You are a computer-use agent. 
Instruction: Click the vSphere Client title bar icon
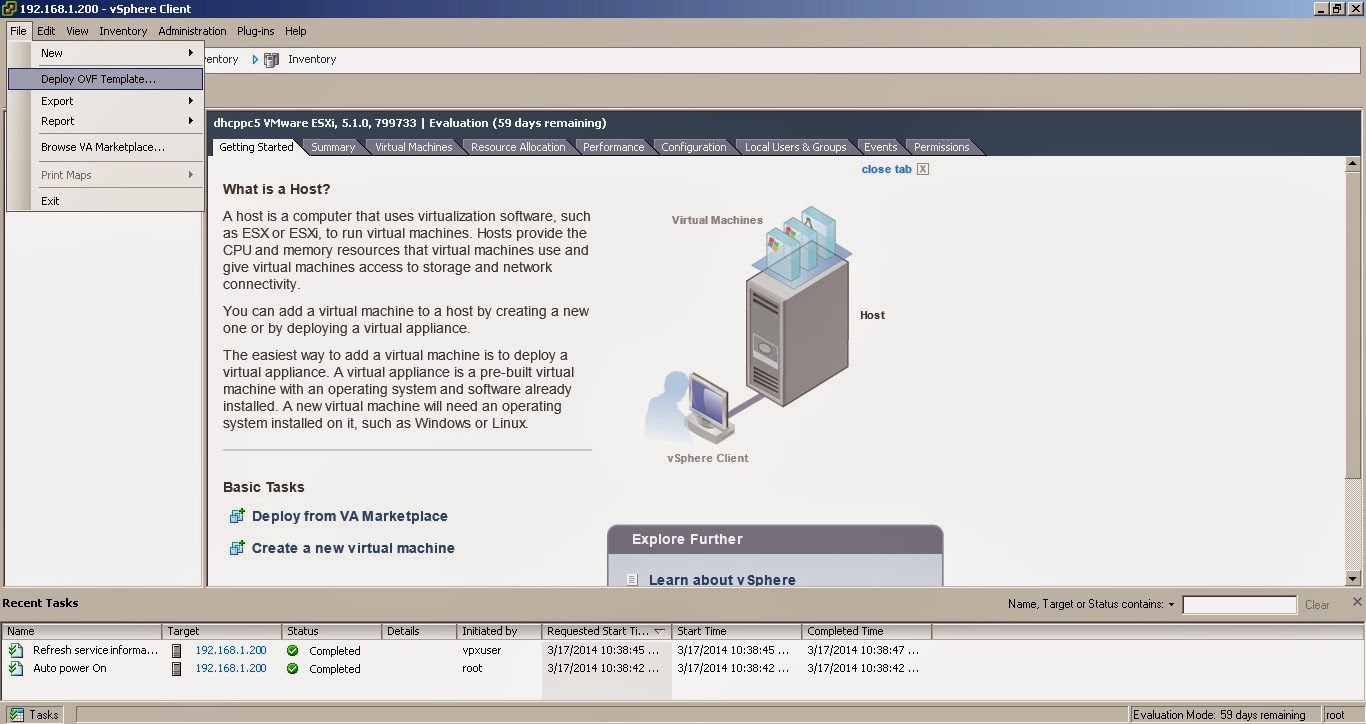8,8
